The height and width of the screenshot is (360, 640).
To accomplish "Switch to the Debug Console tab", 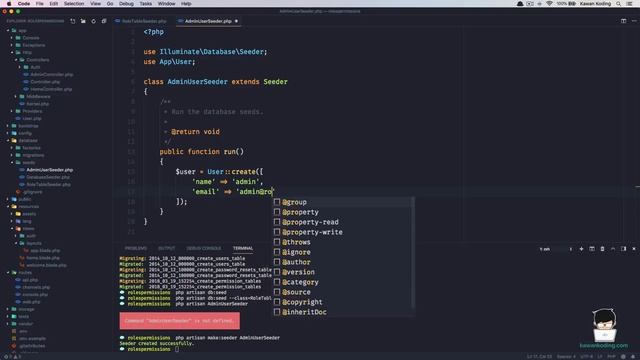I will coord(204,249).
